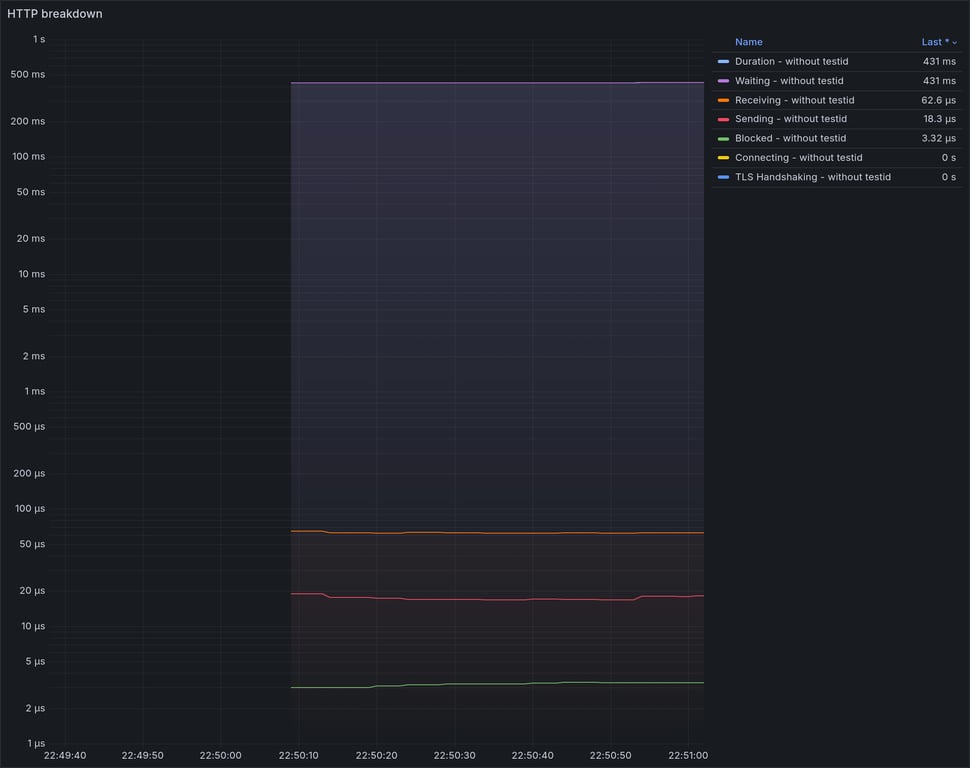
Task: Click the 0 s TLS Handshaking value
Action: click(948, 177)
